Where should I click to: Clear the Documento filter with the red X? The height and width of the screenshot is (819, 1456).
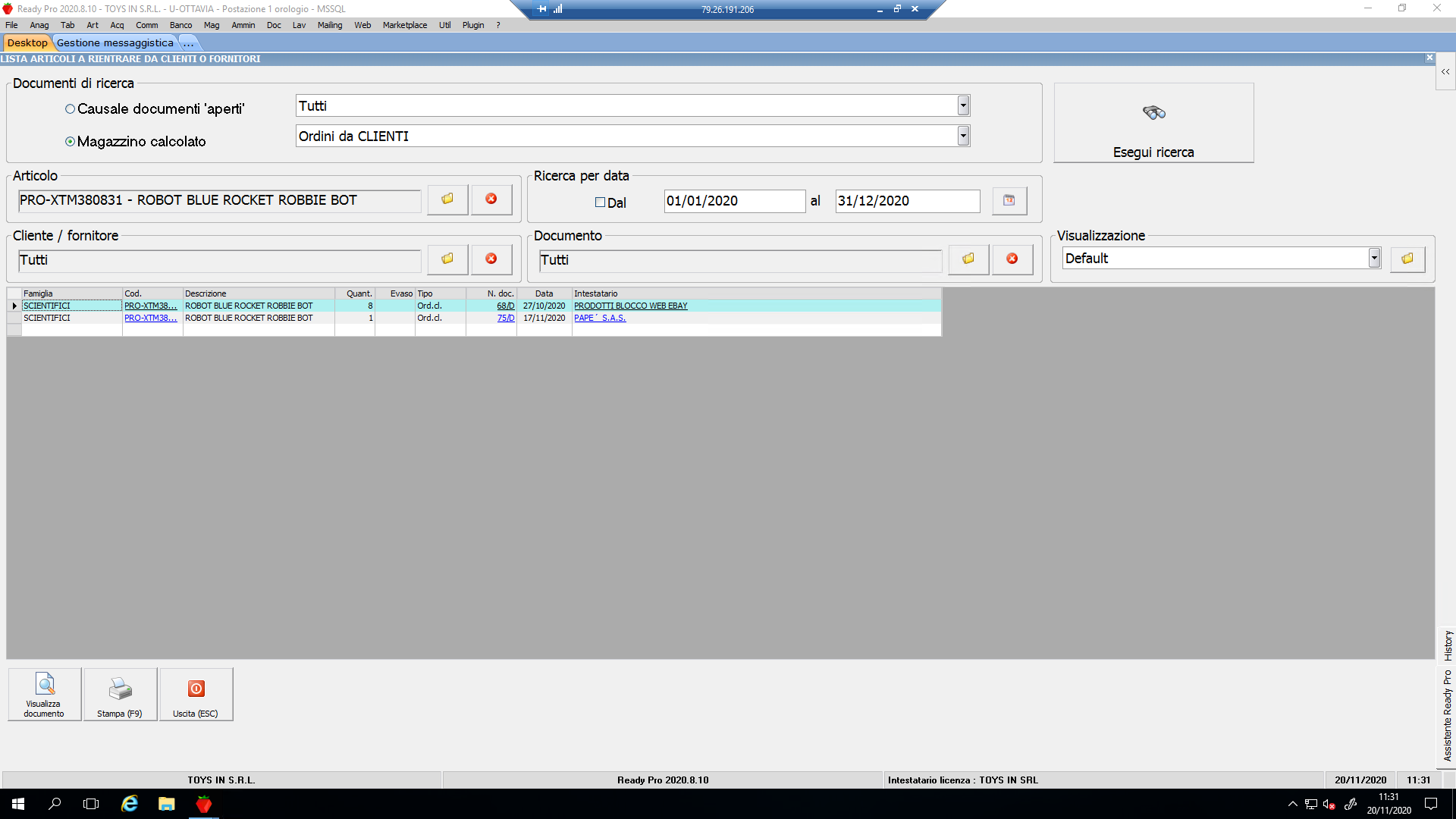point(1012,259)
